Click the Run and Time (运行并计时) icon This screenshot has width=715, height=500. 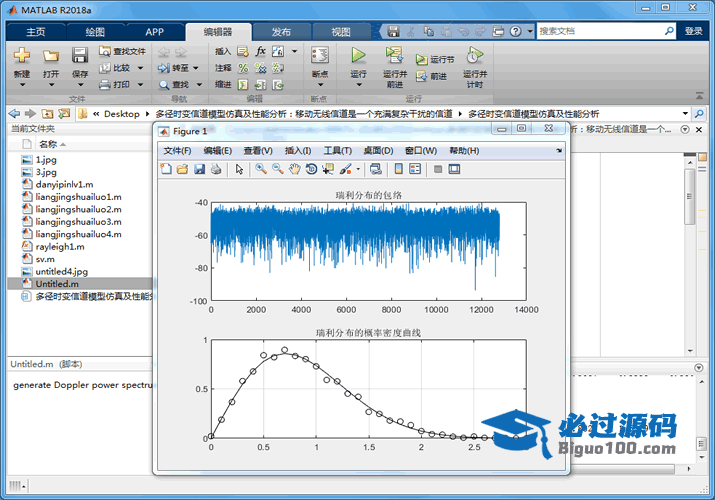tap(474, 55)
